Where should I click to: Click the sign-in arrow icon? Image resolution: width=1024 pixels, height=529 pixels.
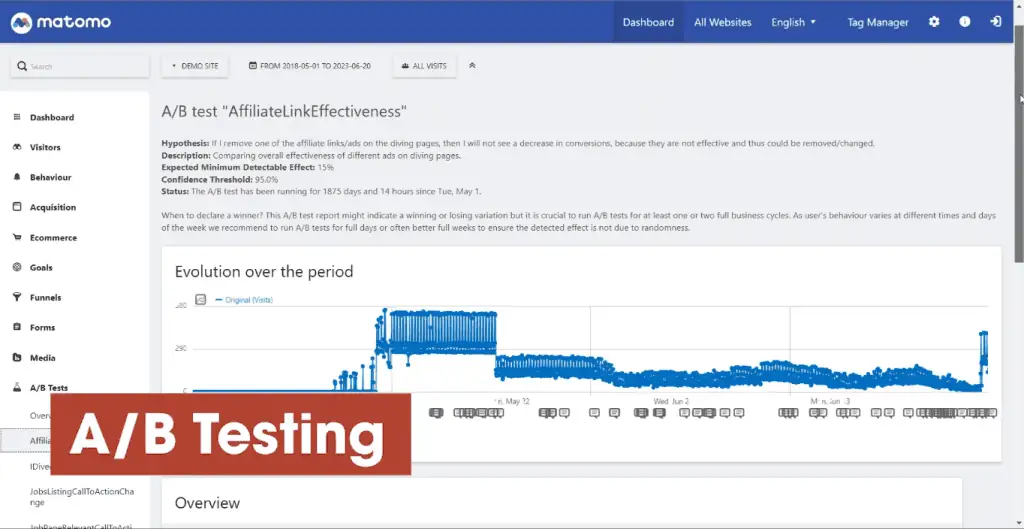995,22
